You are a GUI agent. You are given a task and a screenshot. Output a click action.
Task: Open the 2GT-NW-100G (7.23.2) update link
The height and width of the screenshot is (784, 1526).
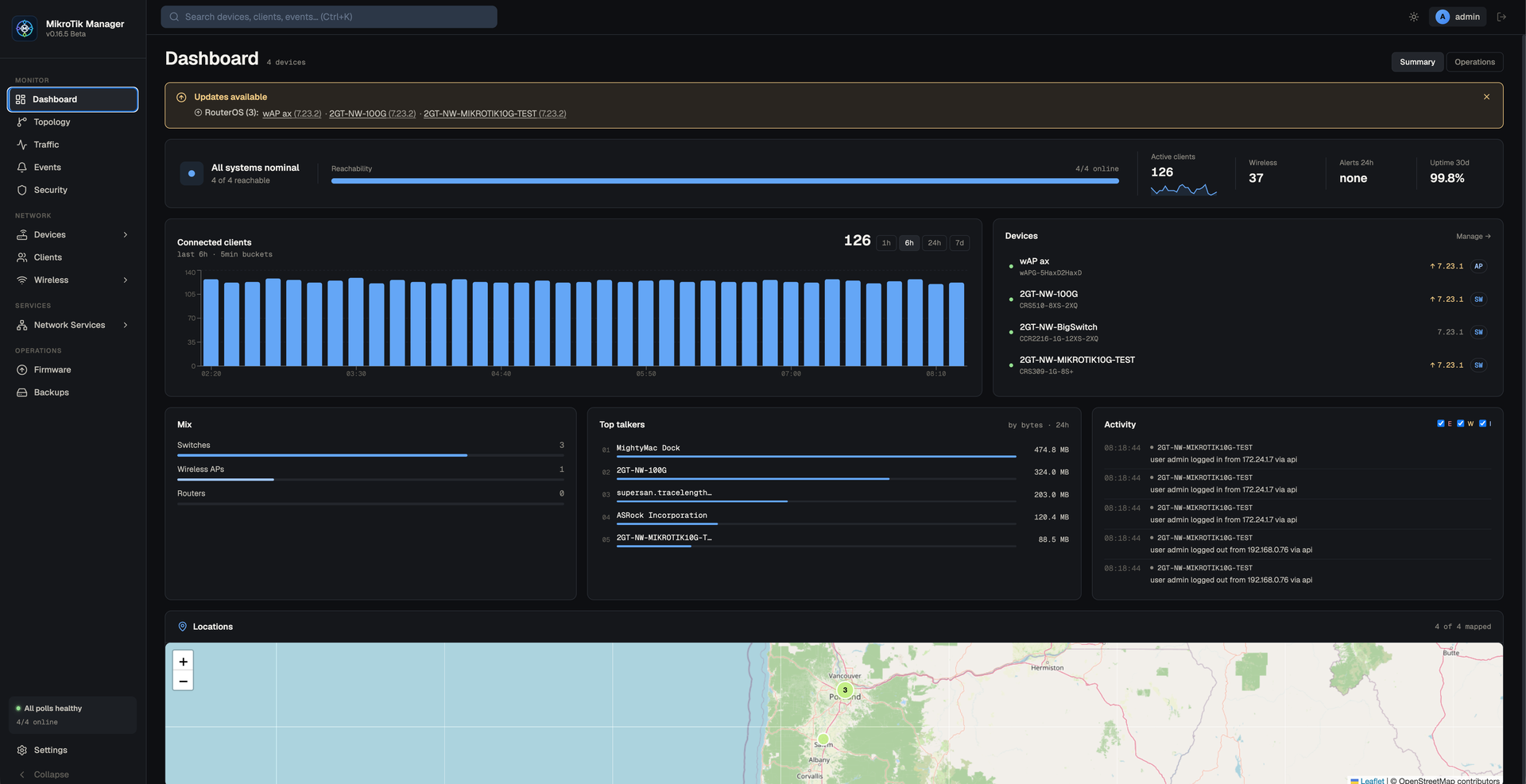pyautogui.click(x=372, y=114)
